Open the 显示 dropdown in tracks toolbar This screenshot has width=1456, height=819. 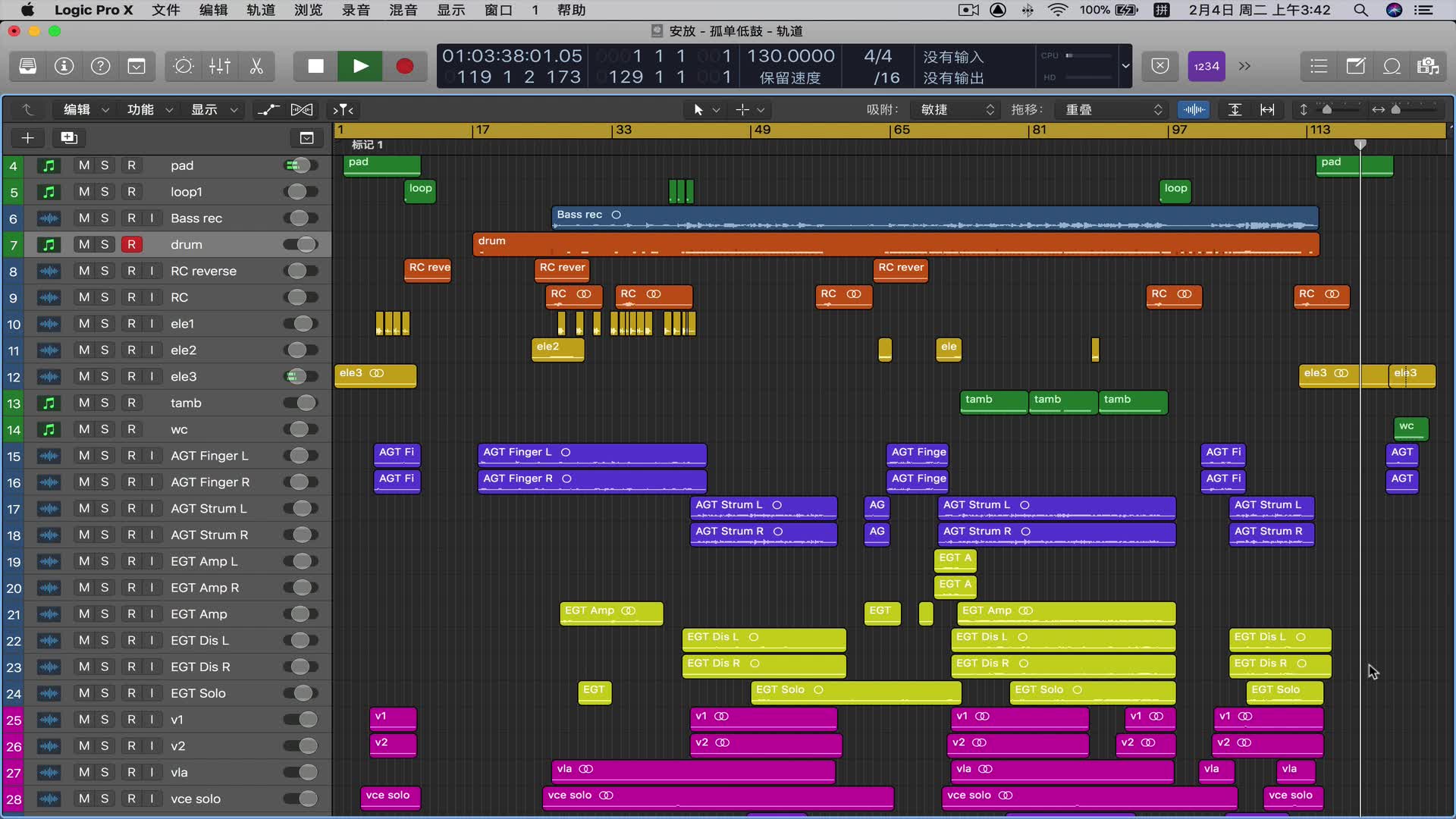tap(213, 109)
